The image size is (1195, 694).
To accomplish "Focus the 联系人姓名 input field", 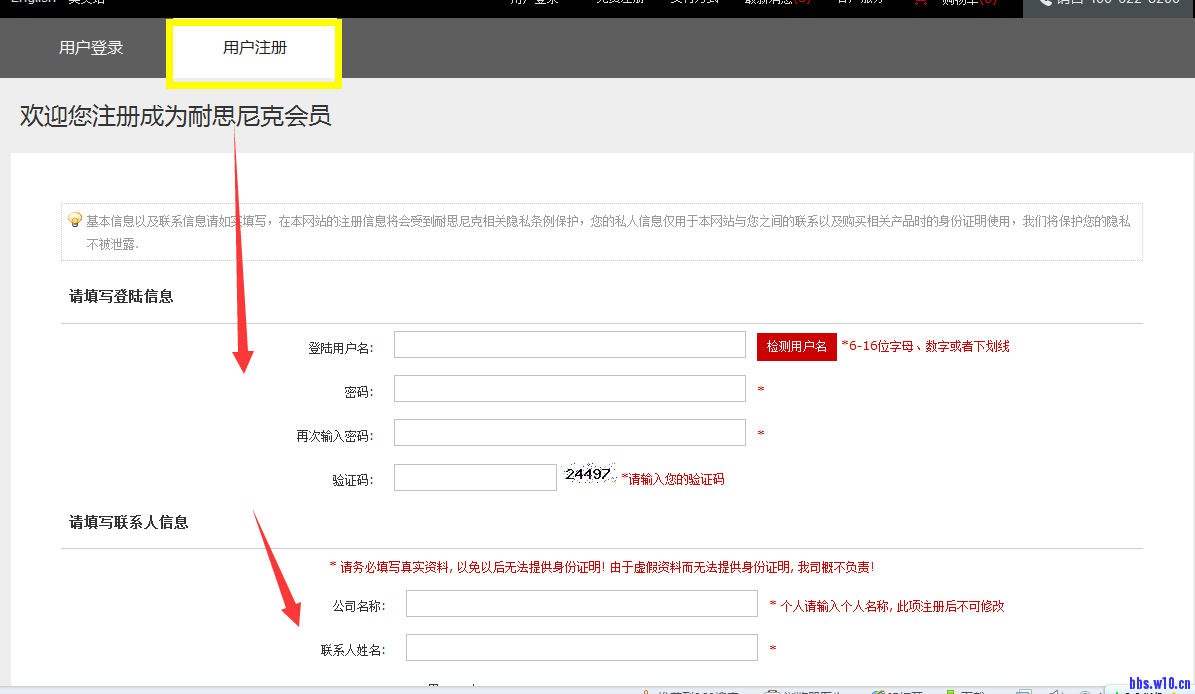I will coord(581,648).
